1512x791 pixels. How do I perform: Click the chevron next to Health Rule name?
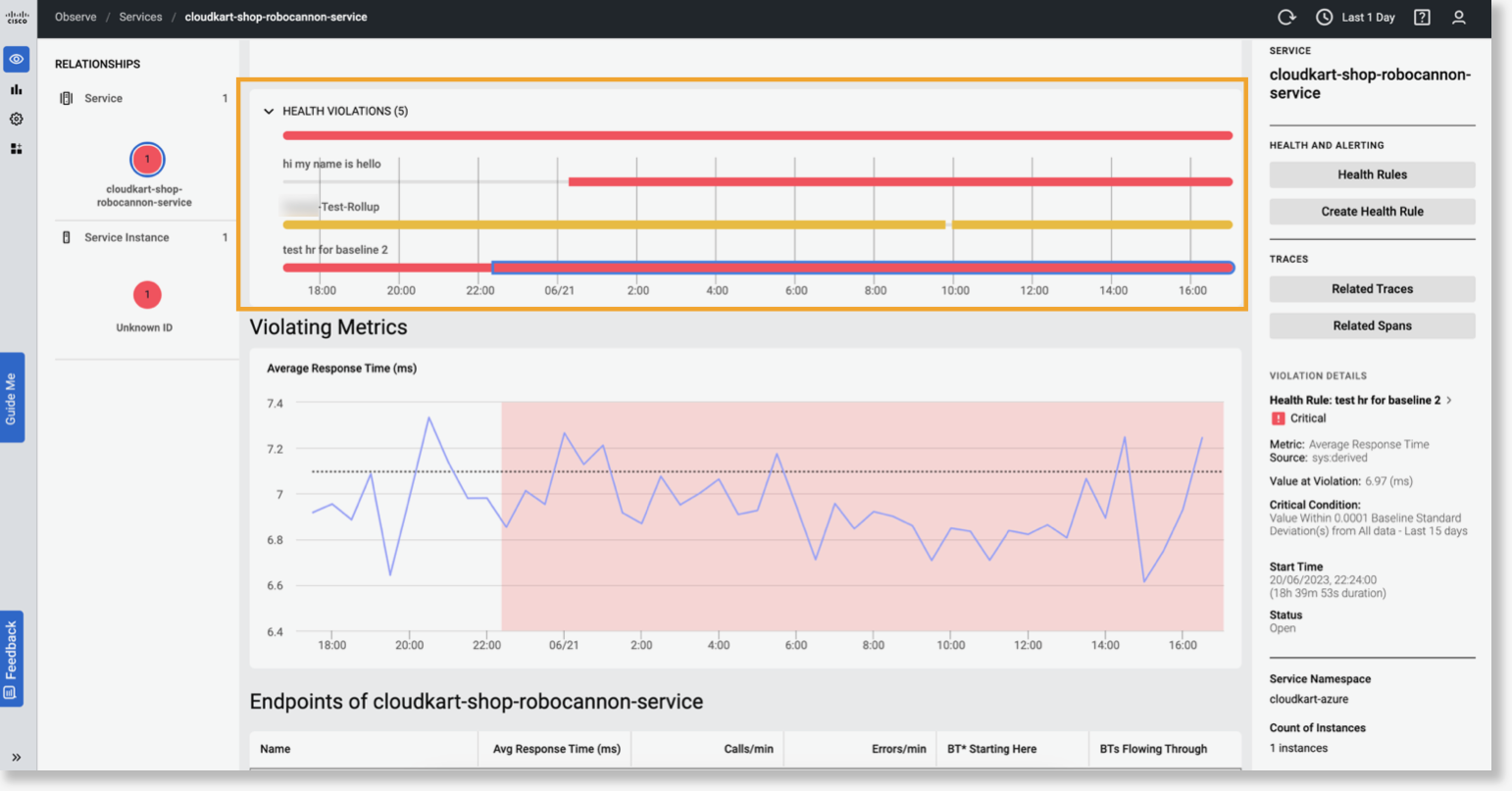[x=1449, y=400]
